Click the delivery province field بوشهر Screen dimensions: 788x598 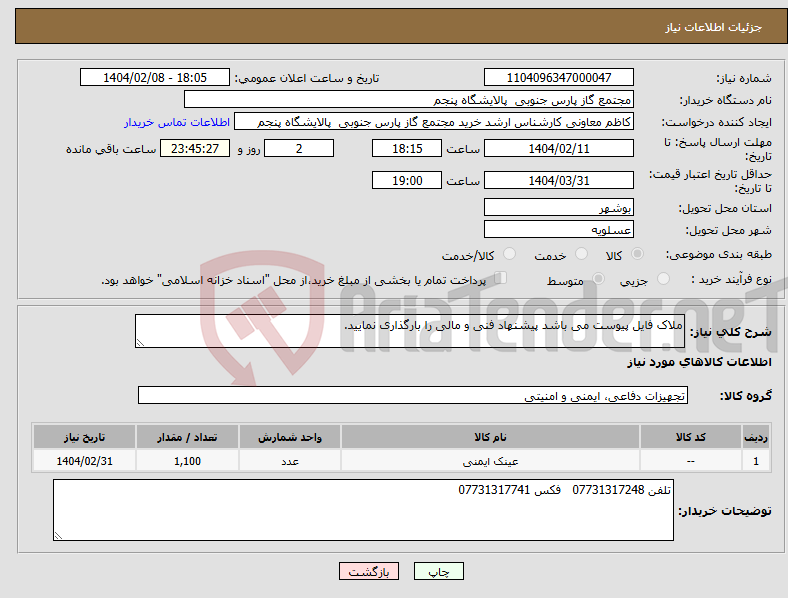[x=558, y=207]
